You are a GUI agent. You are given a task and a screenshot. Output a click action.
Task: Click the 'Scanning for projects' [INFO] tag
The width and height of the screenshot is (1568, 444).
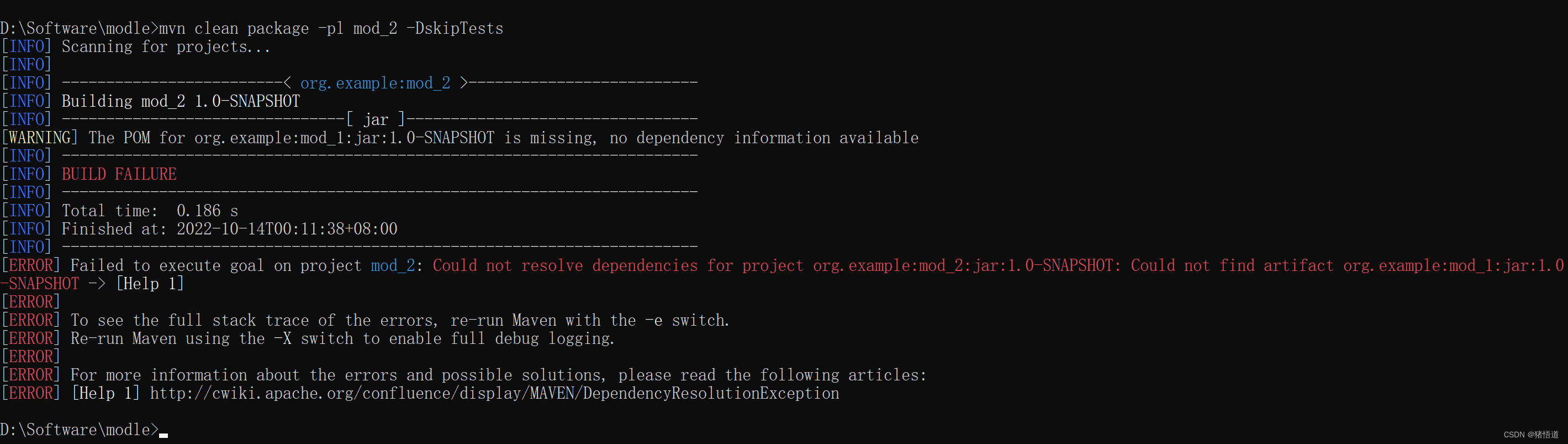click(x=26, y=47)
